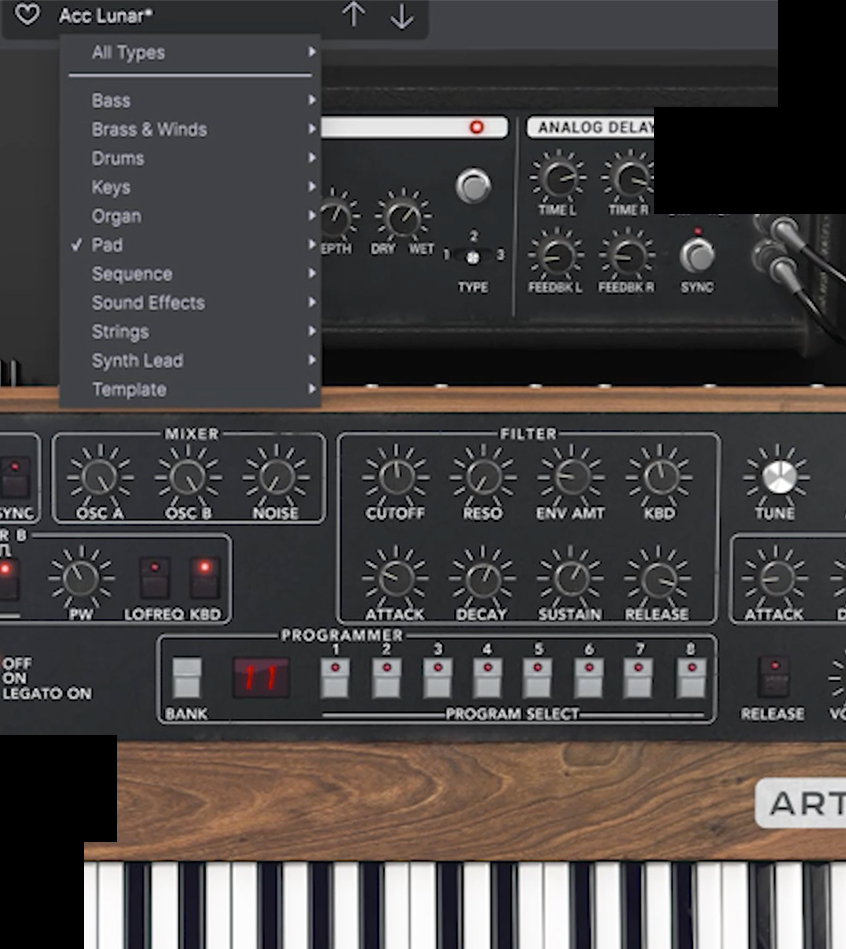The width and height of the screenshot is (846, 949).
Task: Adjust the Filter Kbd knob
Action: point(659,478)
